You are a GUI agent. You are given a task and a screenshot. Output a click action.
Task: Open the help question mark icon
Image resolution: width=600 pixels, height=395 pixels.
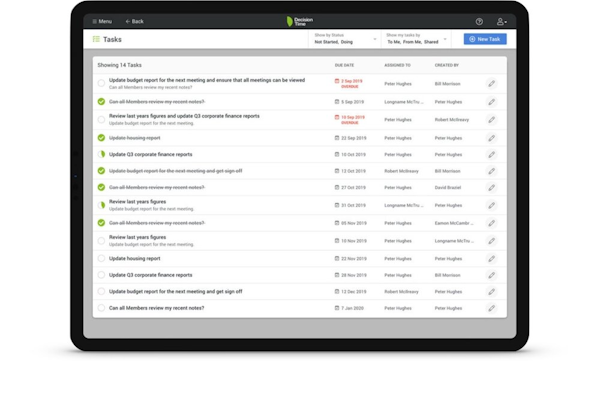479,22
